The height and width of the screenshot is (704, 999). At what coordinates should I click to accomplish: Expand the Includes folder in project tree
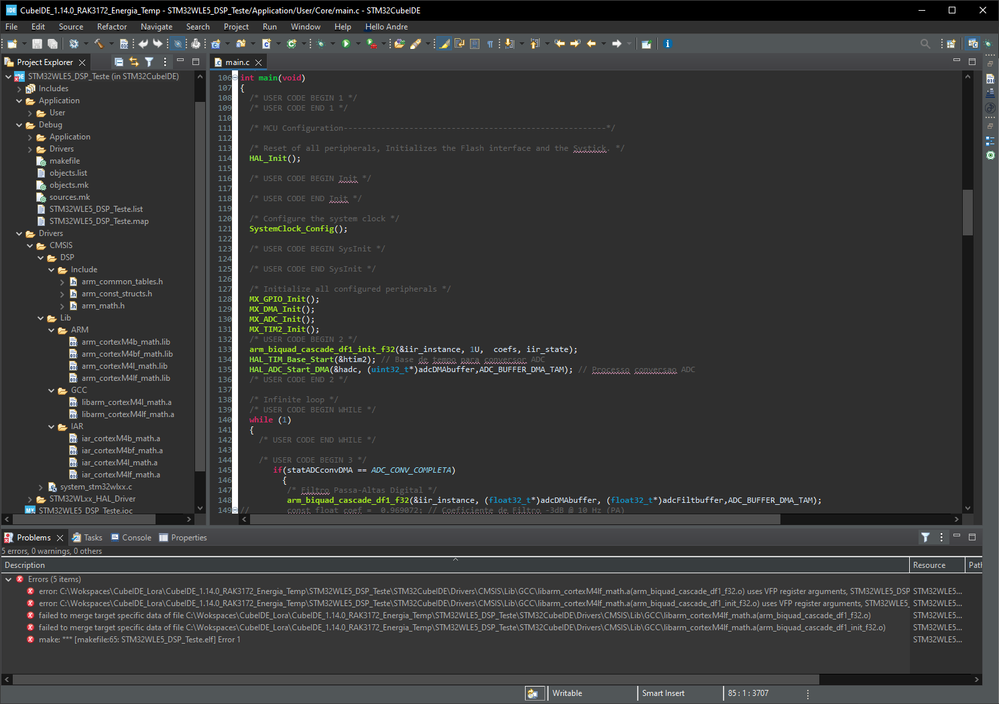coord(19,89)
